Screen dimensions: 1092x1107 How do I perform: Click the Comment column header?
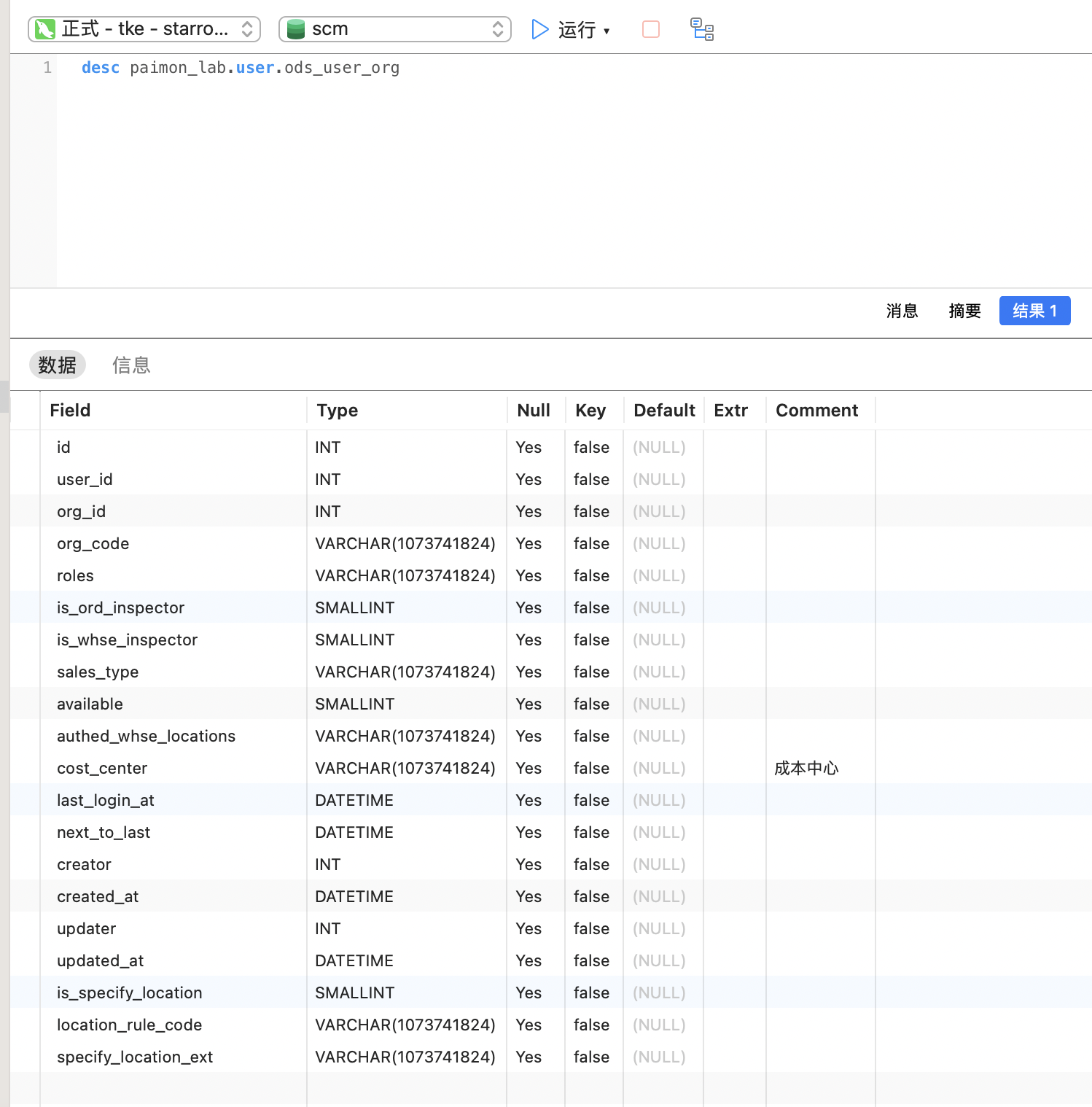point(816,411)
